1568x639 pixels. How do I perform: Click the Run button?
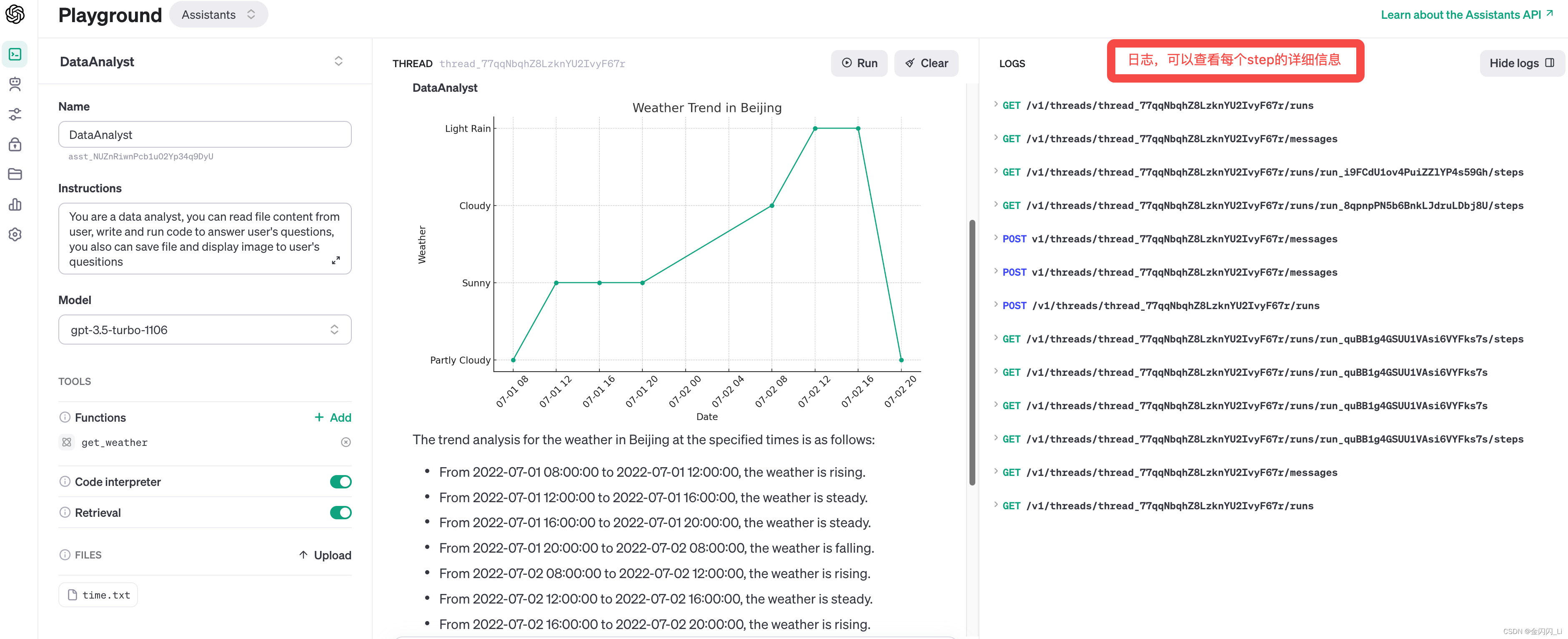click(859, 63)
